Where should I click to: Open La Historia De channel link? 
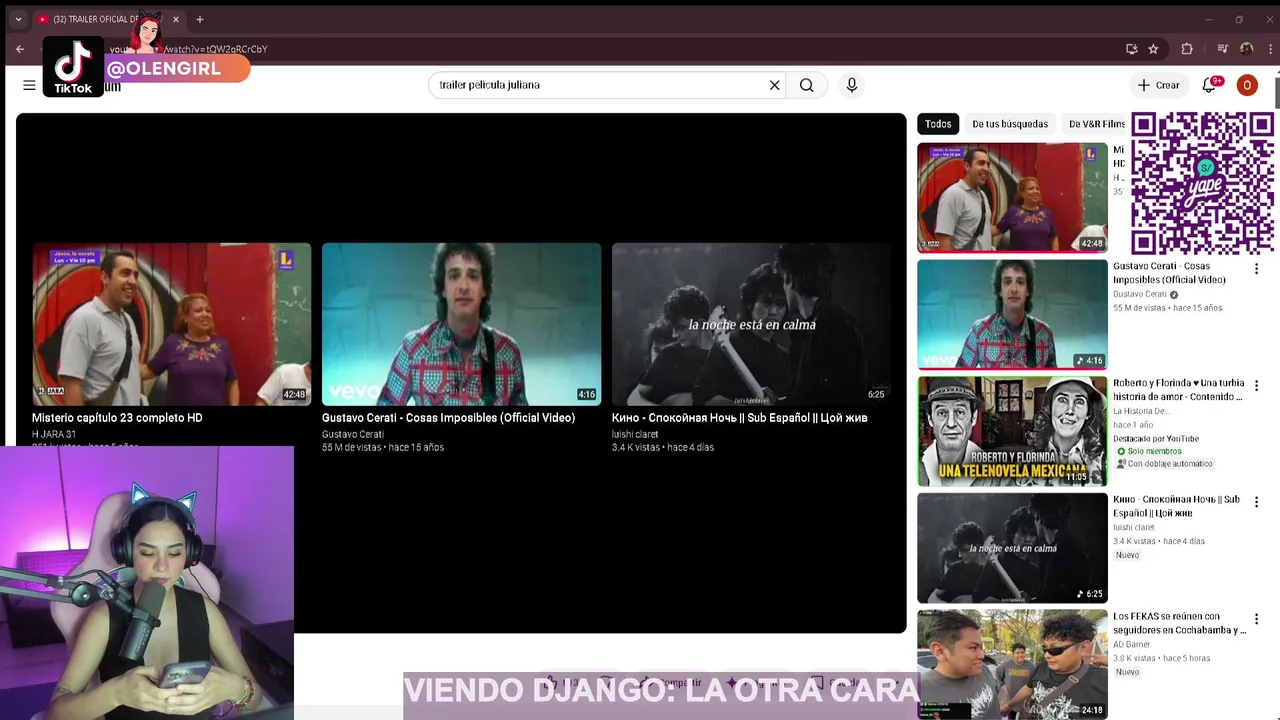tap(1140, 411)
